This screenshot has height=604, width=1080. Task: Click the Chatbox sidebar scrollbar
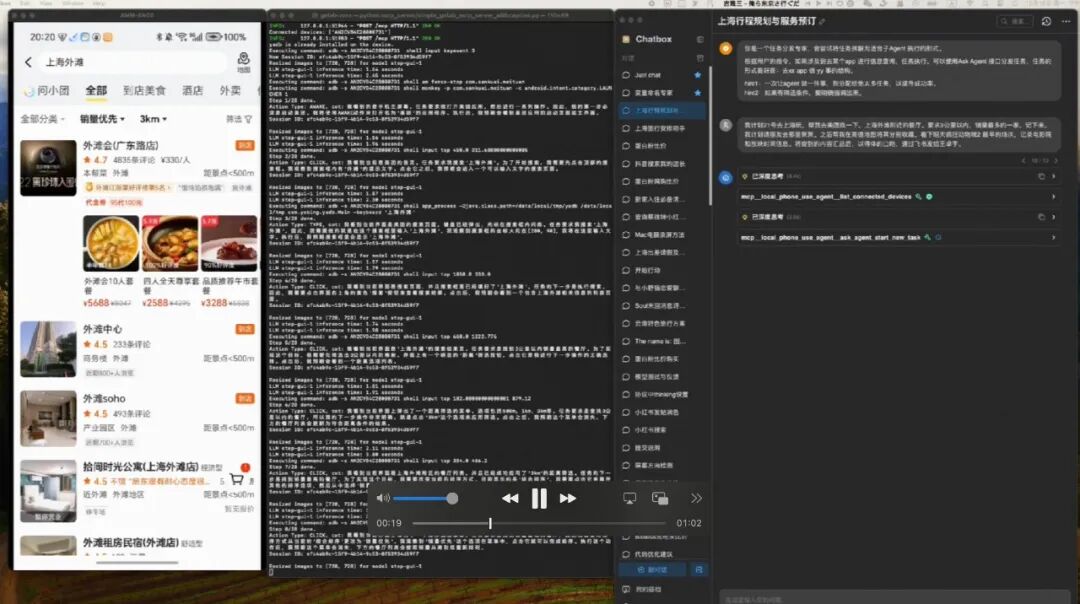pos(710,134)
